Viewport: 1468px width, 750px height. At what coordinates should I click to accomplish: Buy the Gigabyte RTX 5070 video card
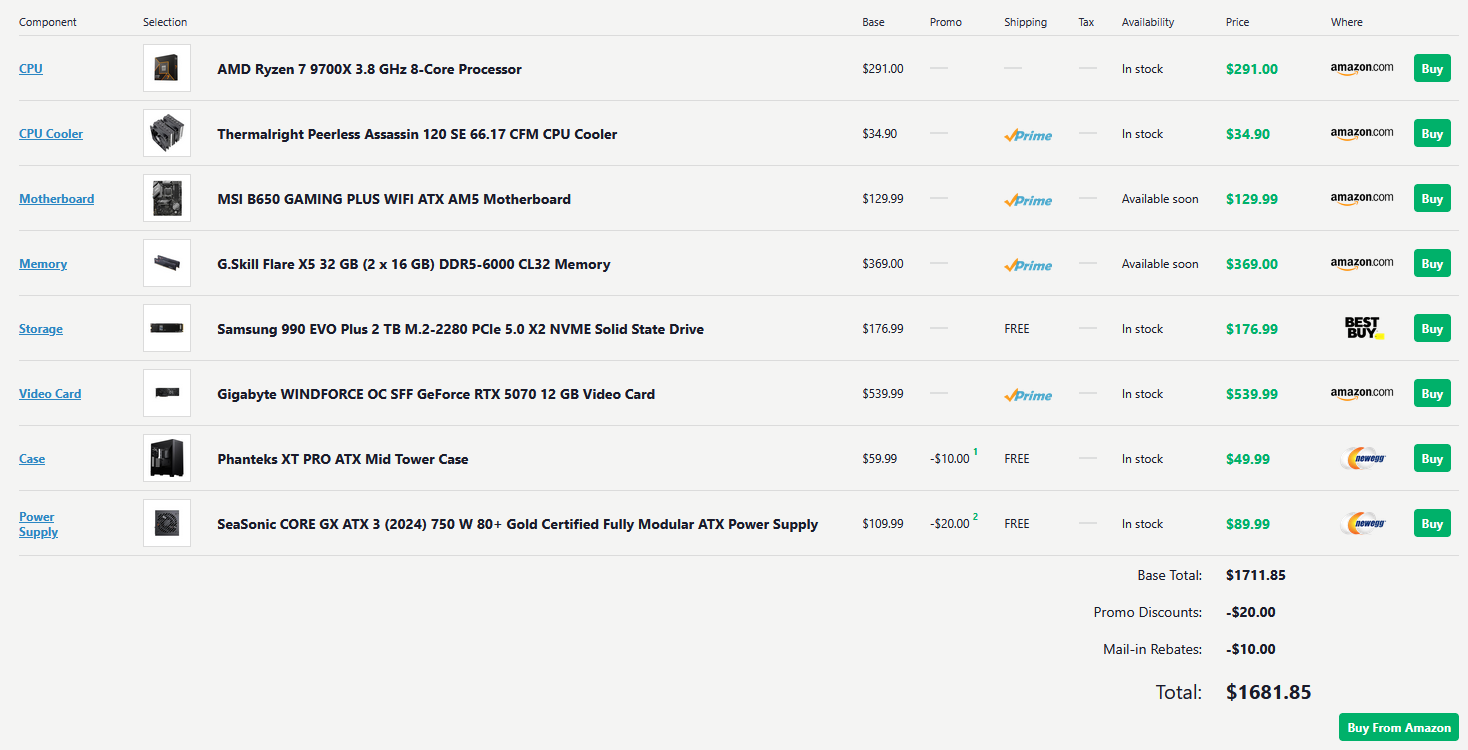click(x=1432, y=394)
